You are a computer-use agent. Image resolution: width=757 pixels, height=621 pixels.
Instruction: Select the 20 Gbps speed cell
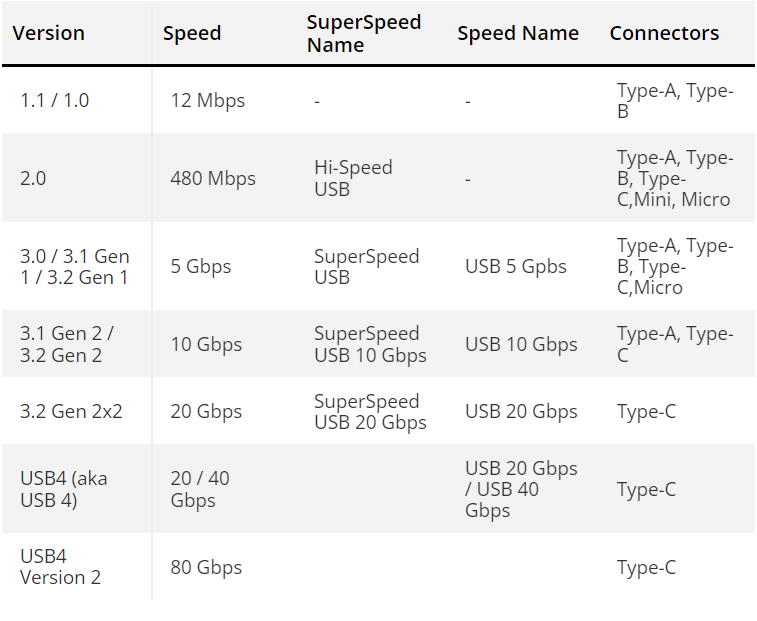point(206,411)
